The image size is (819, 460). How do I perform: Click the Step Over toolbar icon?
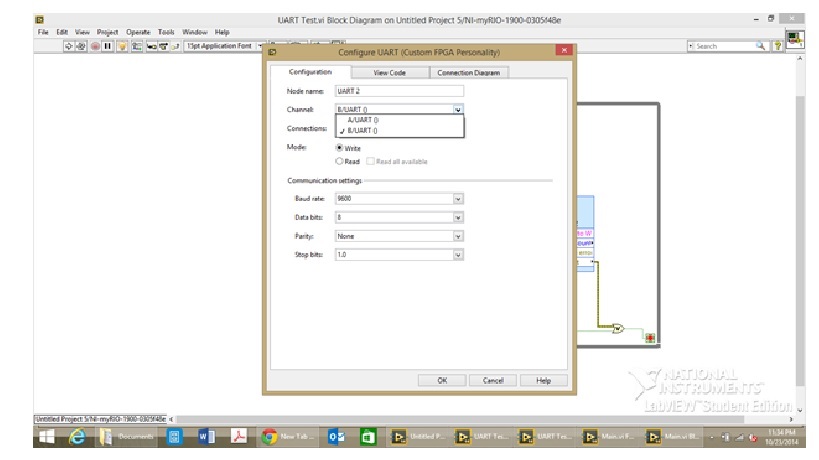click(163, 46)
